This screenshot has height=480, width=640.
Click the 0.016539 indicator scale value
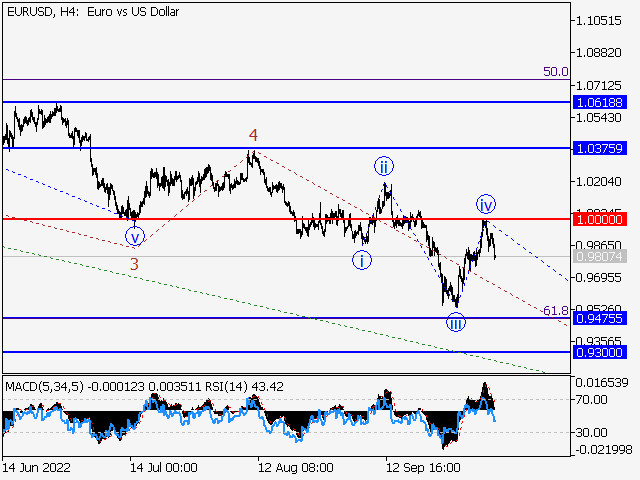[602, 383]
